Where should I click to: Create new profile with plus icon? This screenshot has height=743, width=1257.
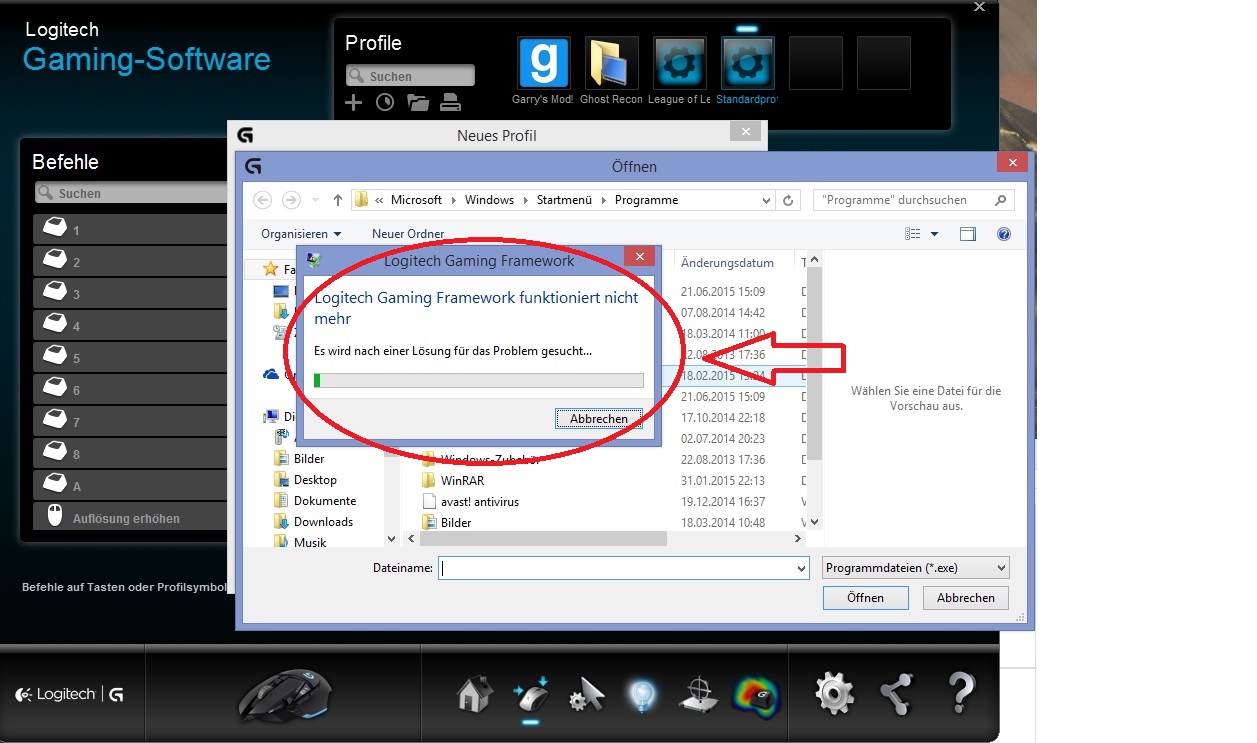click(353, 102)
